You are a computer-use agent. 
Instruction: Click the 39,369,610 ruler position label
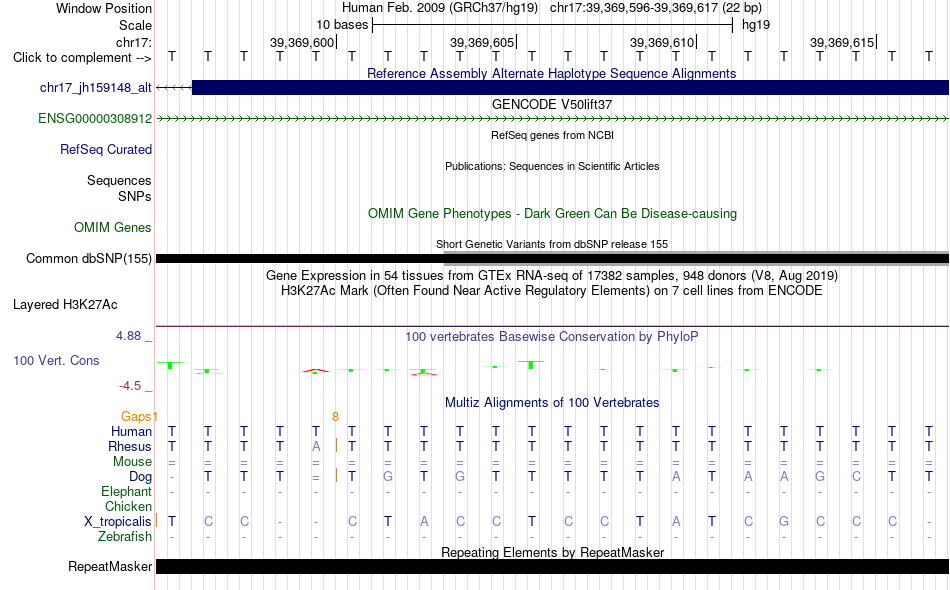pyautogui.click(x=662, y=42)
